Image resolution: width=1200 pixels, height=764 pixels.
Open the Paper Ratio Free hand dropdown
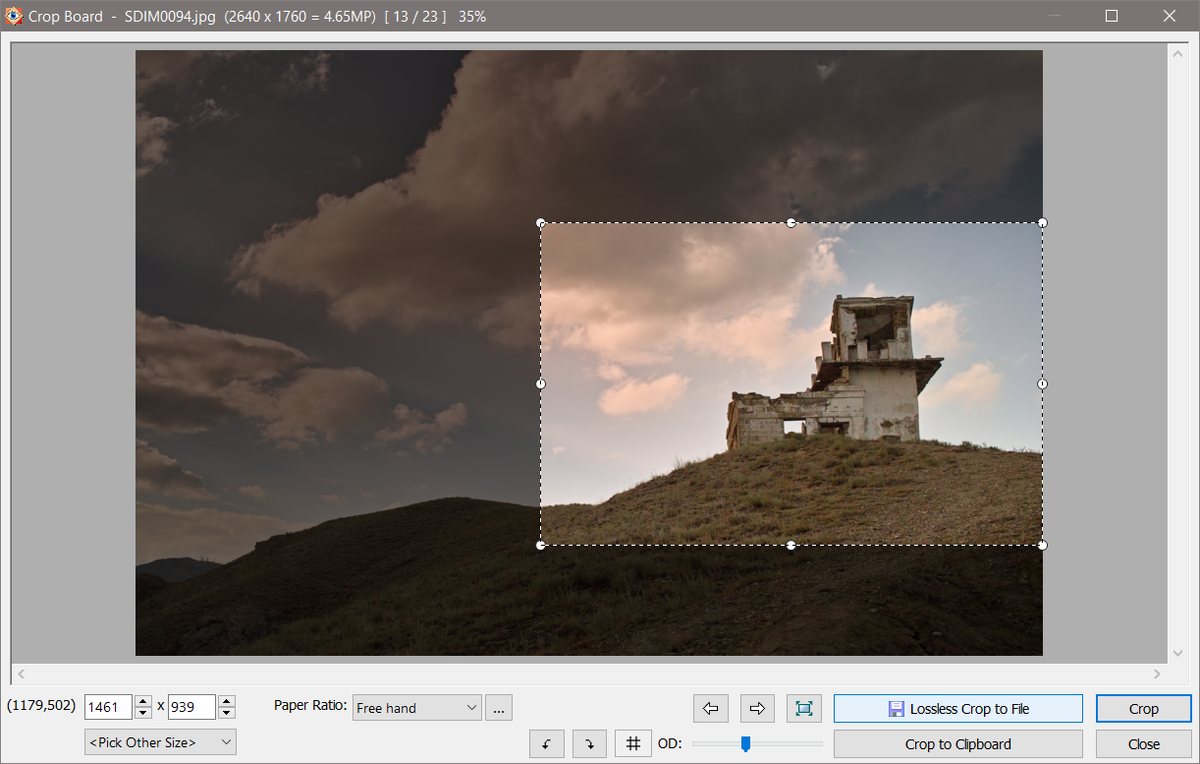(417, 708)
